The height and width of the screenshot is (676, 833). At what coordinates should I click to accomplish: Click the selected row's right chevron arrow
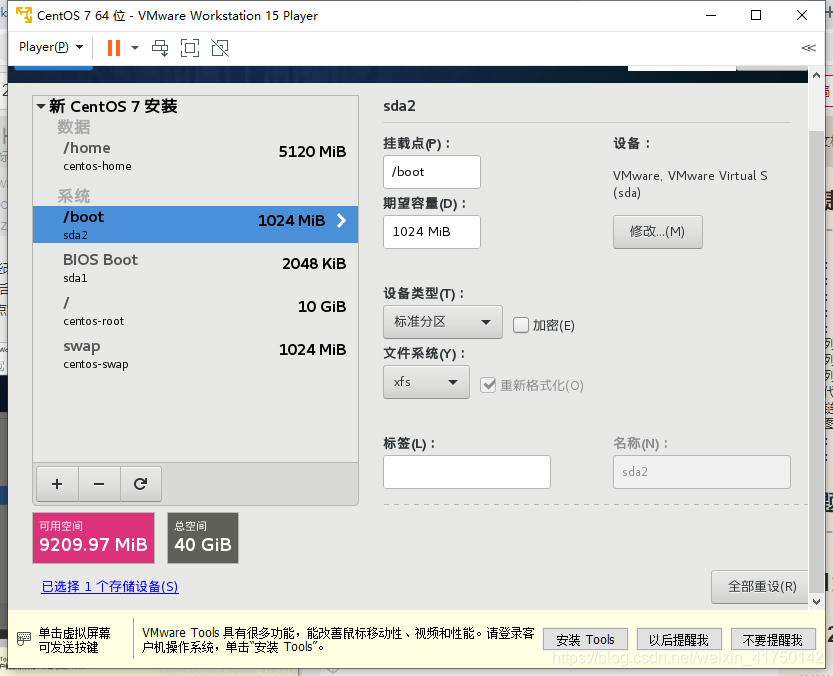coord(342,221)
